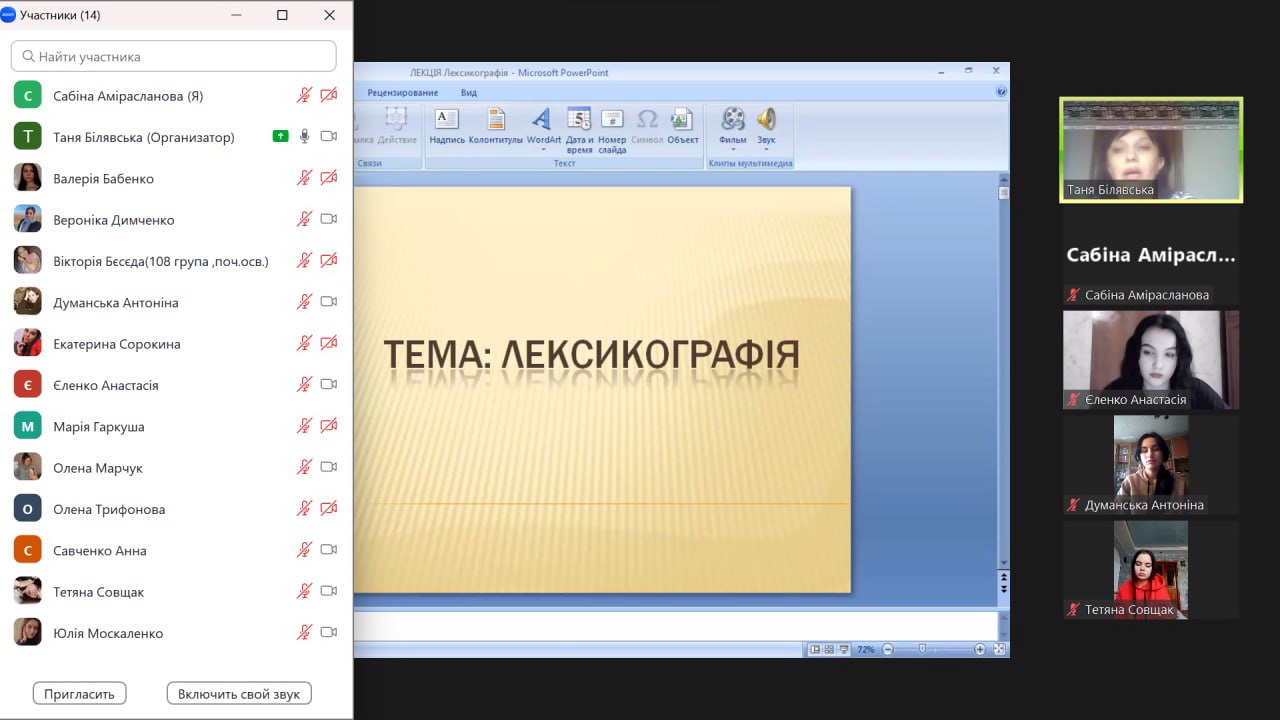Toggle microphone for Таня Білявська
Viewport: 1280px width, 720px height.
pos(305,137)
